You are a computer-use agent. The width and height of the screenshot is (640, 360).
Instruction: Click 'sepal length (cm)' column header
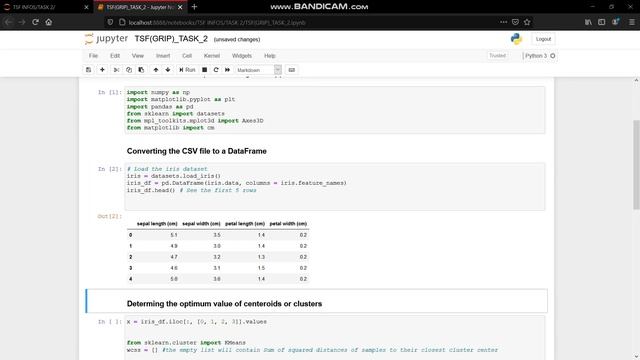[x=157, y=224]
